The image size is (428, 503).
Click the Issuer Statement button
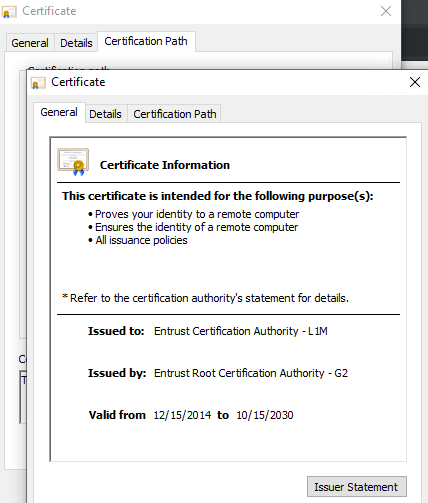pos(356,487)
